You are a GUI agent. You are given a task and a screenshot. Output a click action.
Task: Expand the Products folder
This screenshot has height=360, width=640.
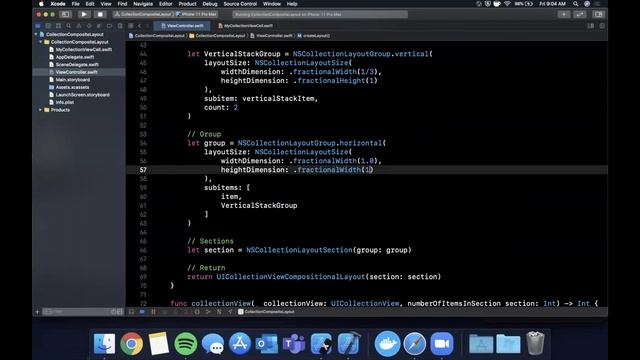(x=40, y=110)
